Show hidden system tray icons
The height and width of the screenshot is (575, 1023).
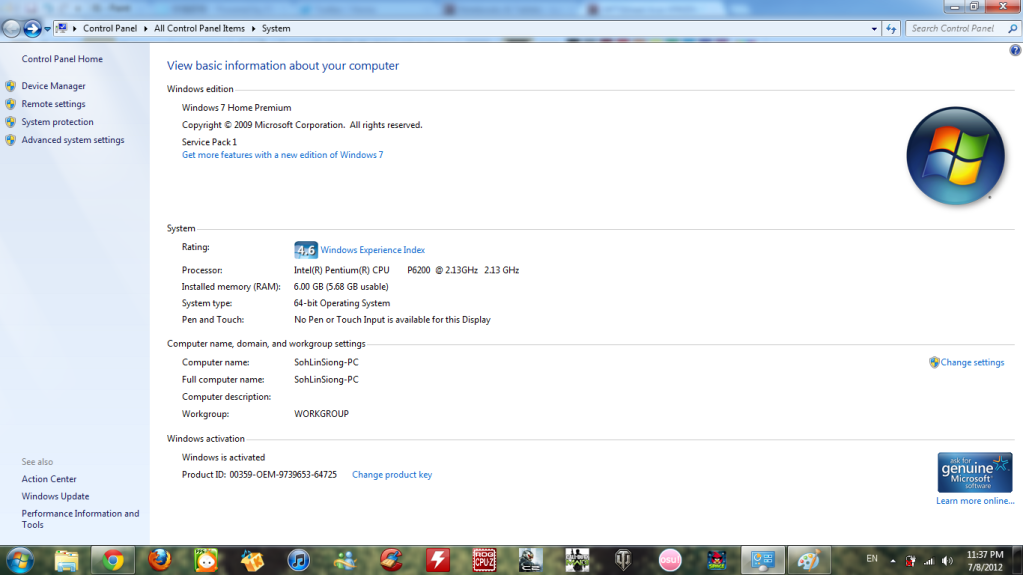[x=892, y=560]
